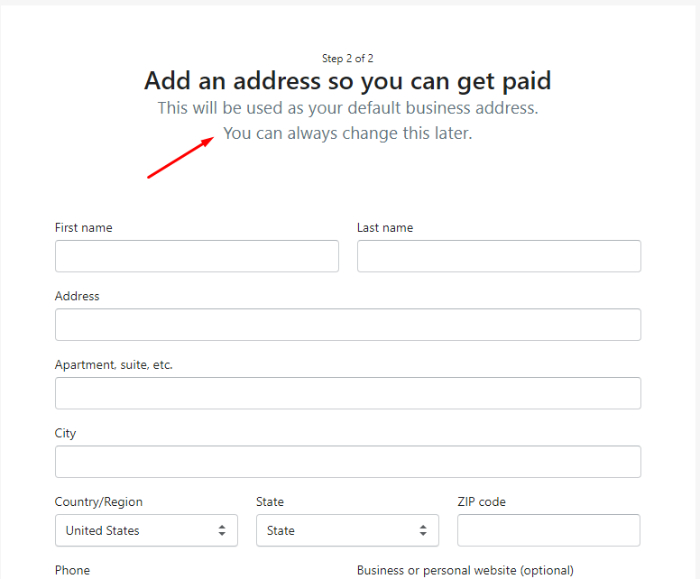Screen dimensions: 700x579
Task: Click 'You can always change this later.' text
Action: click(x=348, y=133)
